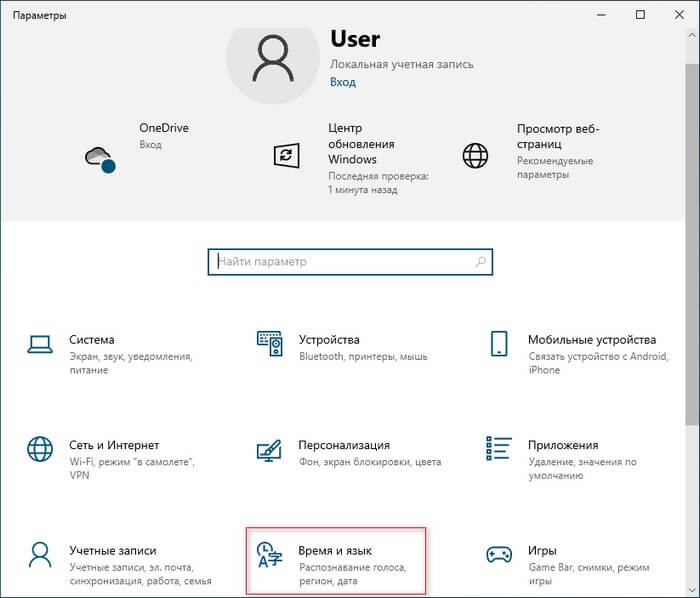Image resolution: width=700 pixels, height=598 pixels.
Task: Click the web browsing globe icon
Action: point(475,155)
